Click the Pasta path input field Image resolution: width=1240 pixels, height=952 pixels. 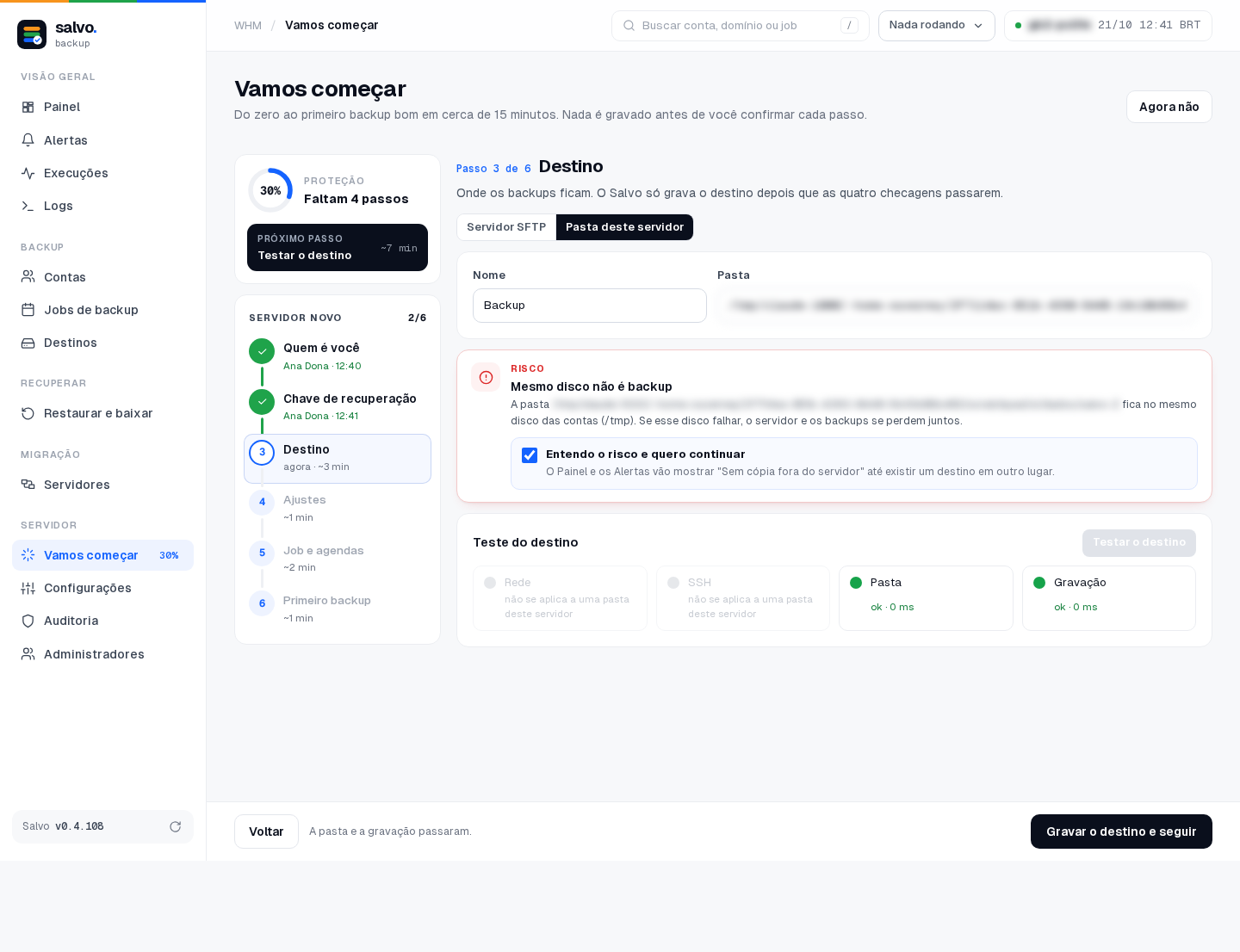pos(957,306)
